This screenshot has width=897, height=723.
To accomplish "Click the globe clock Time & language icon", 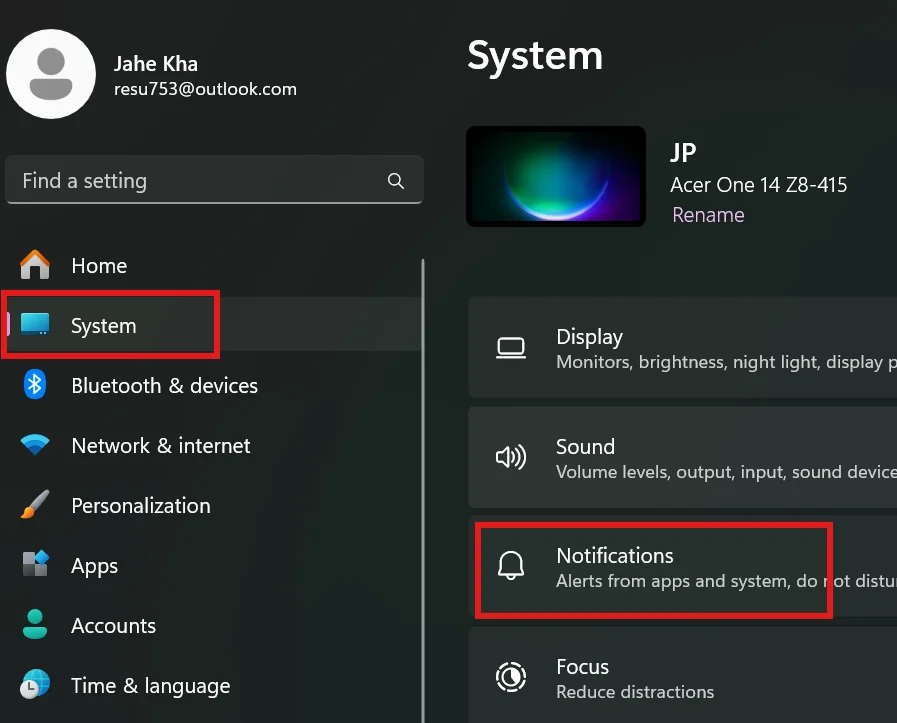I will 35,685.
